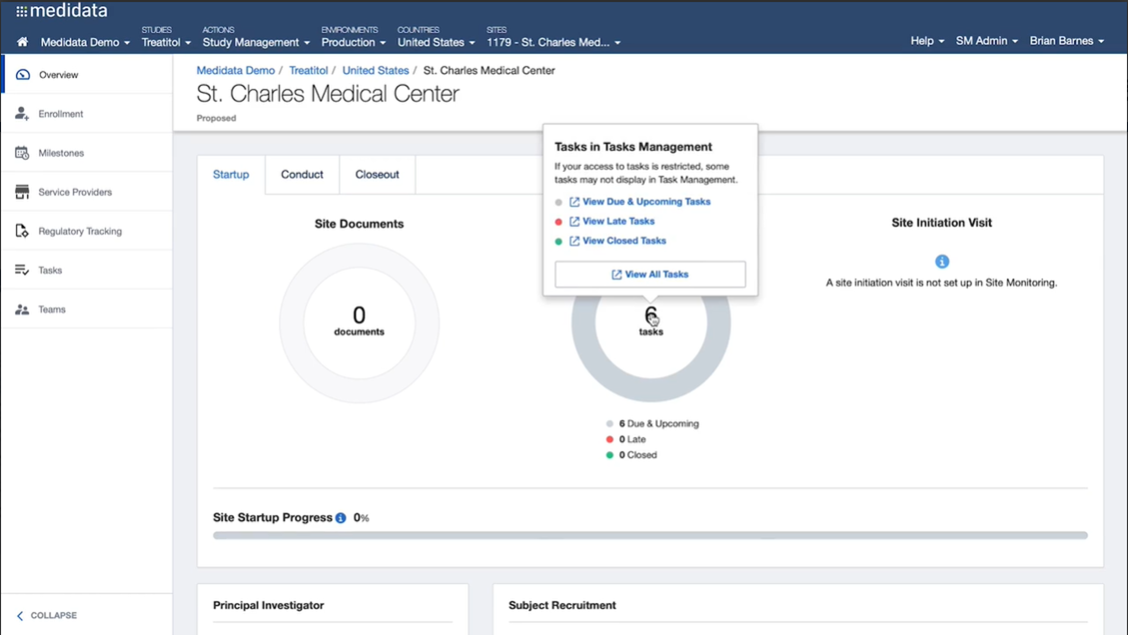Click the View Due & Upcoming Tasks link
The height and width of the screenshot is (635, 1128).
tap(646, 202)
